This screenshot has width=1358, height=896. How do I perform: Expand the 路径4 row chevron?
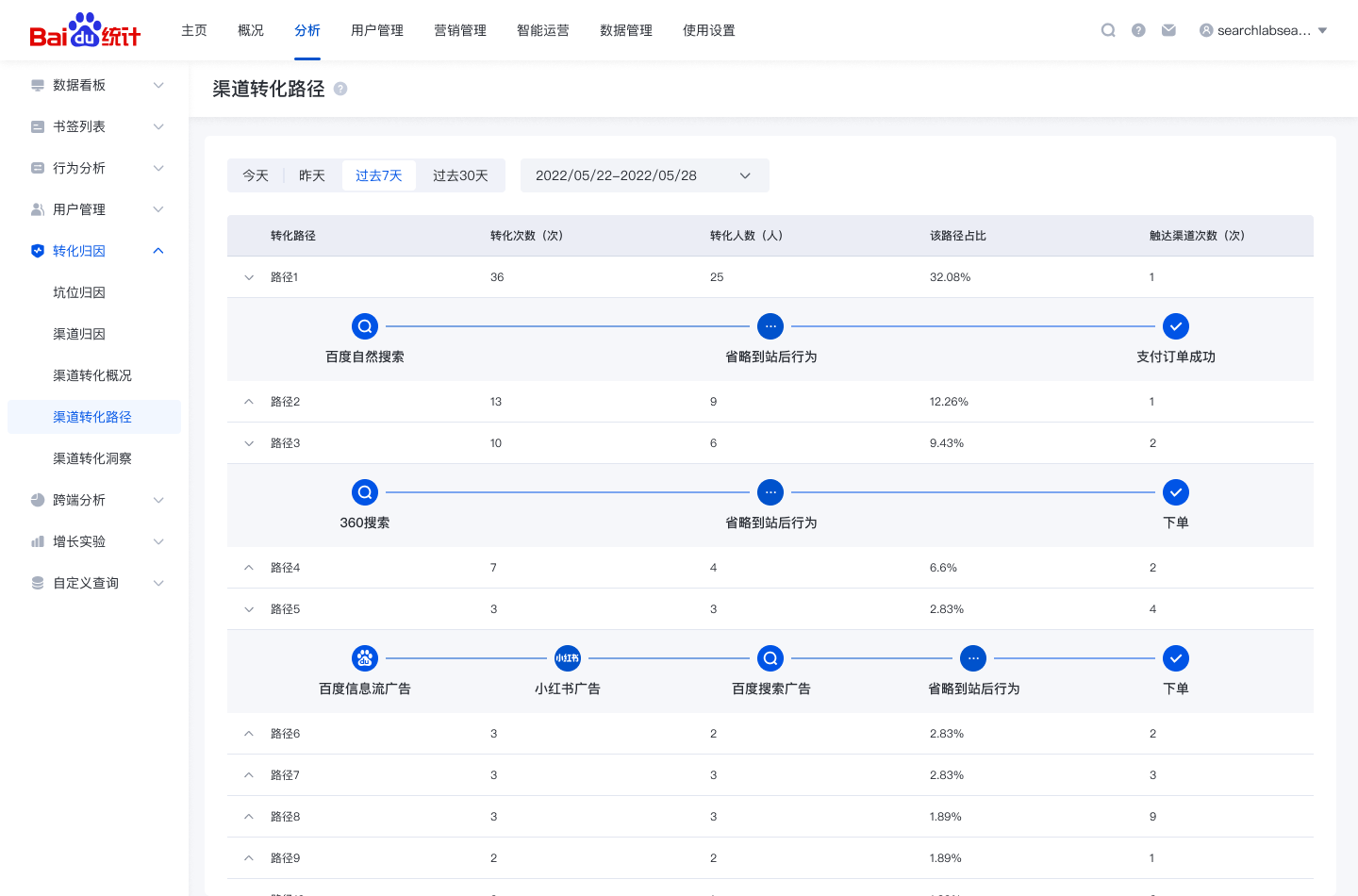[x=249, y=568]
